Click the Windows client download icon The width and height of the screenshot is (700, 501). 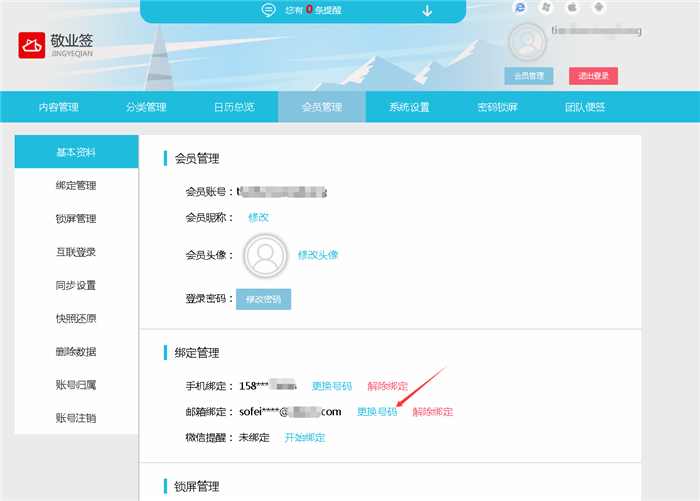coord(547,8)
